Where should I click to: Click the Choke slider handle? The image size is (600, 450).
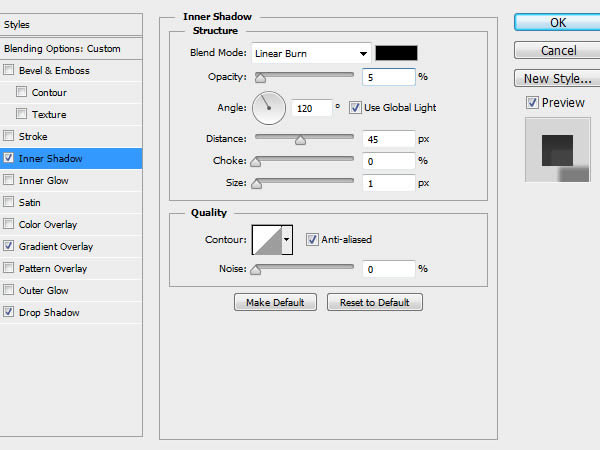tap(256, 162)
